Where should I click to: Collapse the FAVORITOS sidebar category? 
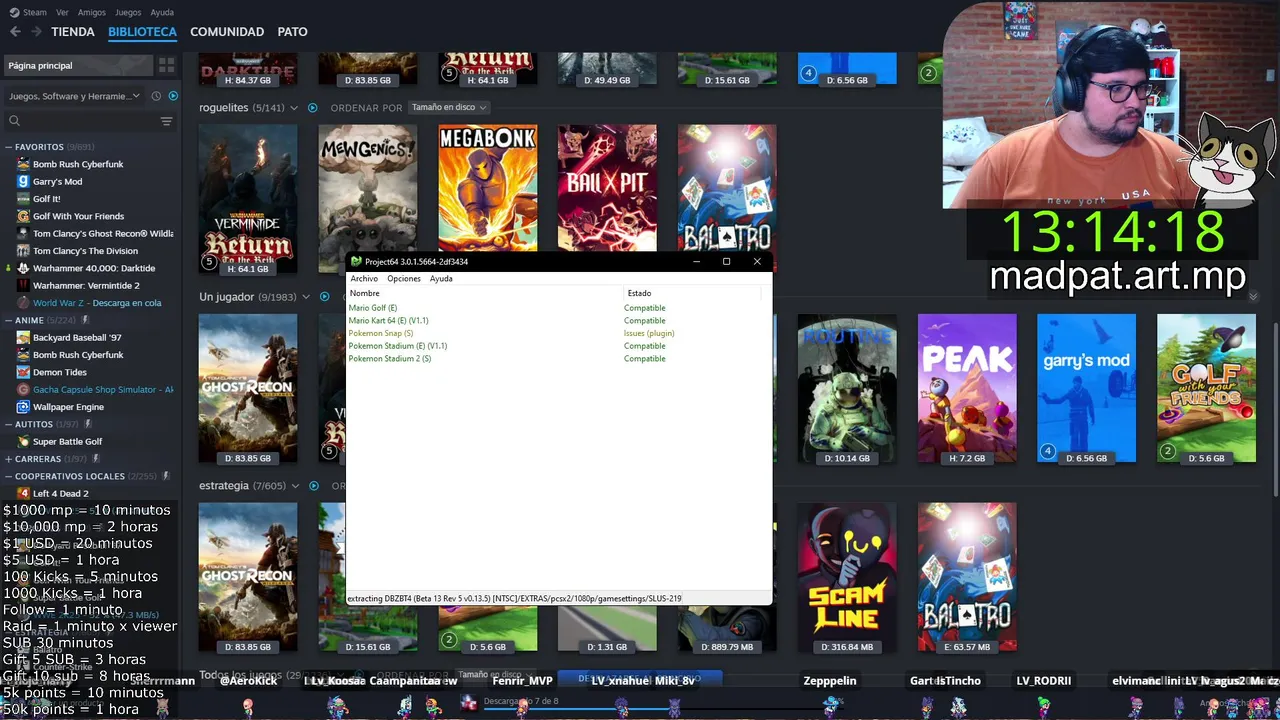(9, 147)
